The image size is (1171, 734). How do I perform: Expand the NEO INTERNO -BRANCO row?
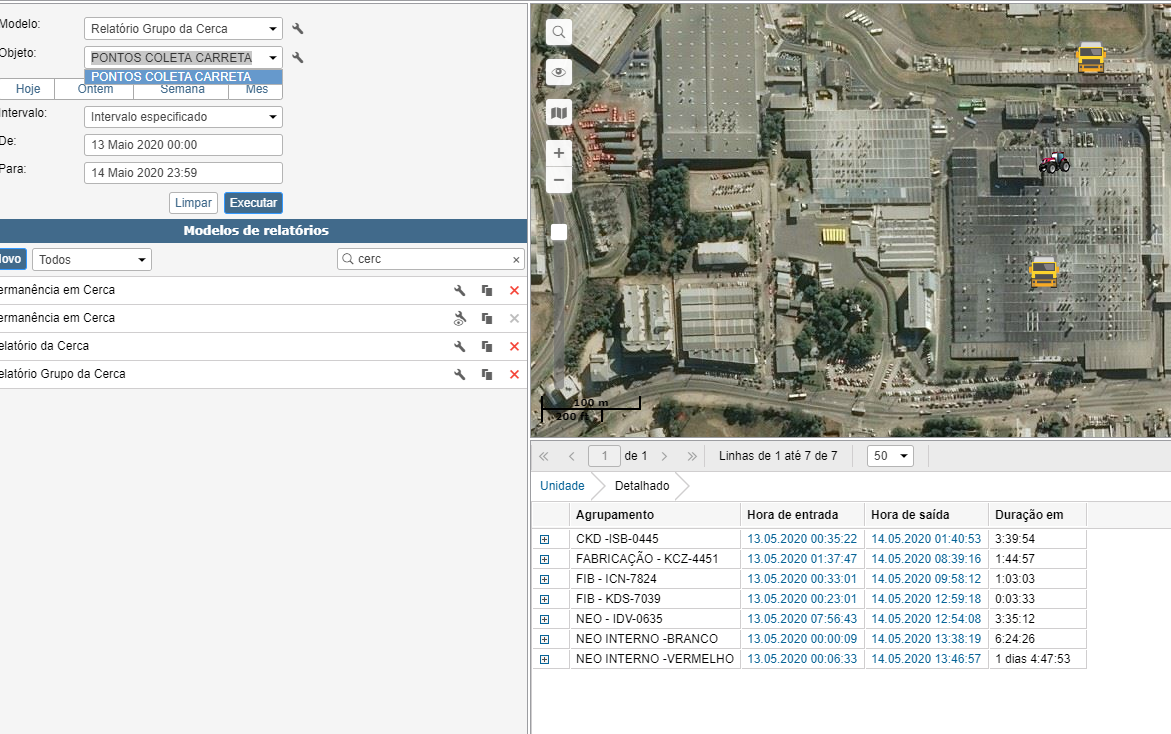click(545, 639)
